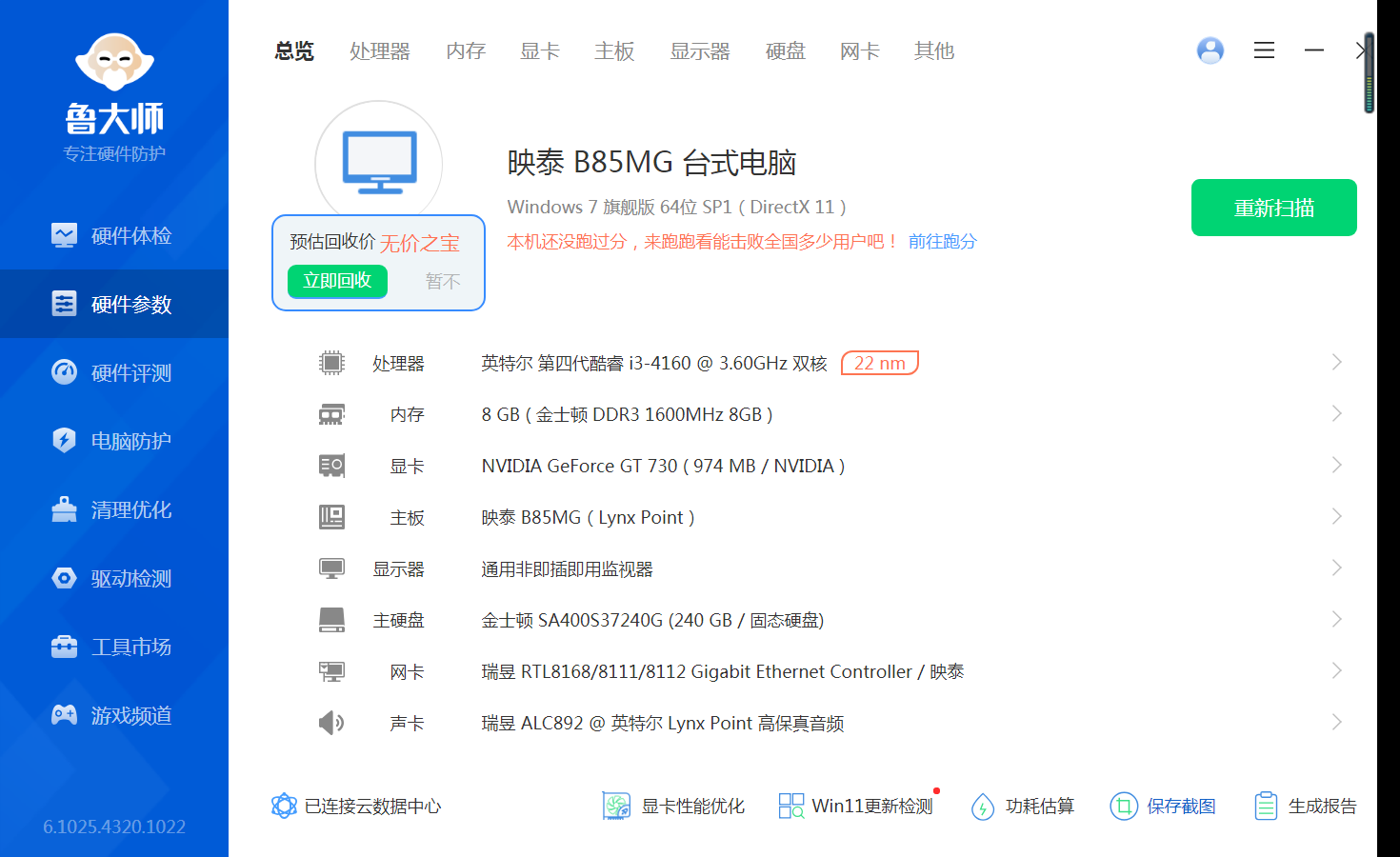Click the 立即回收 button

(337, 281)
